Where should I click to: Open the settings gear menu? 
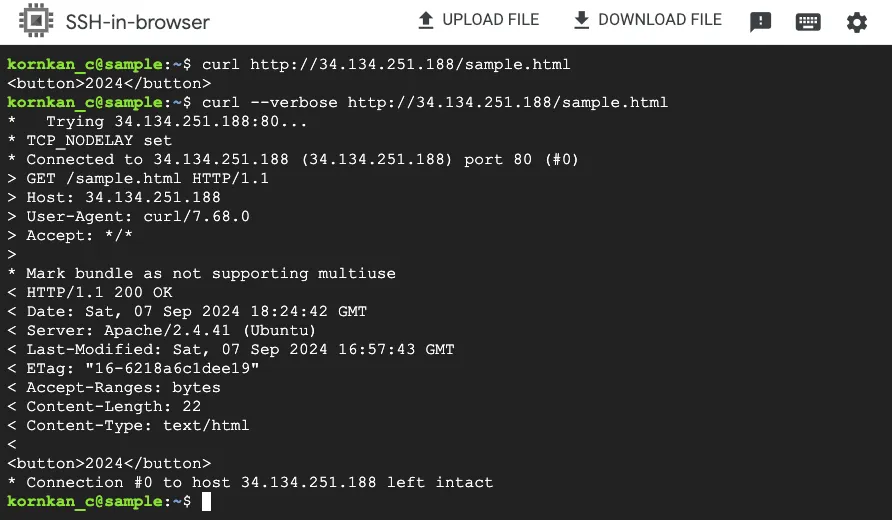(x=857, y=22)
